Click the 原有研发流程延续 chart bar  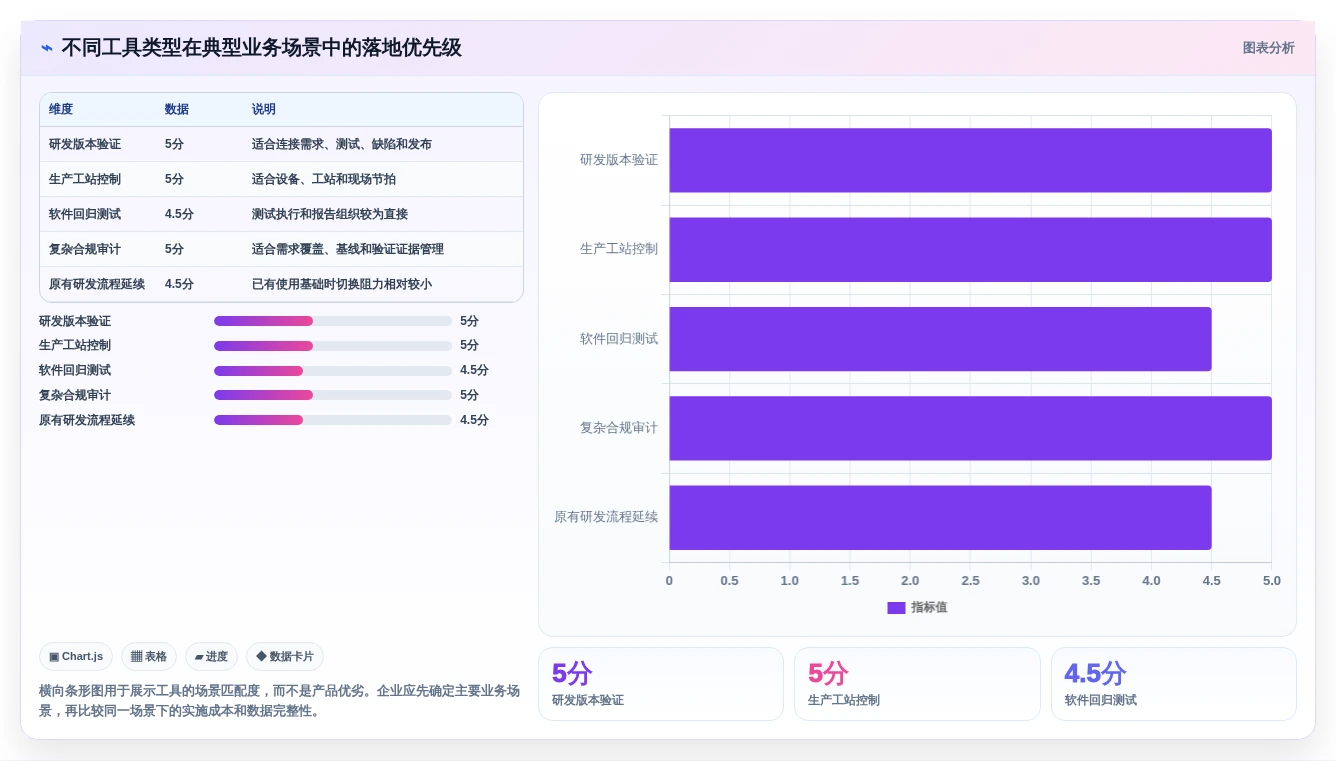940,517
